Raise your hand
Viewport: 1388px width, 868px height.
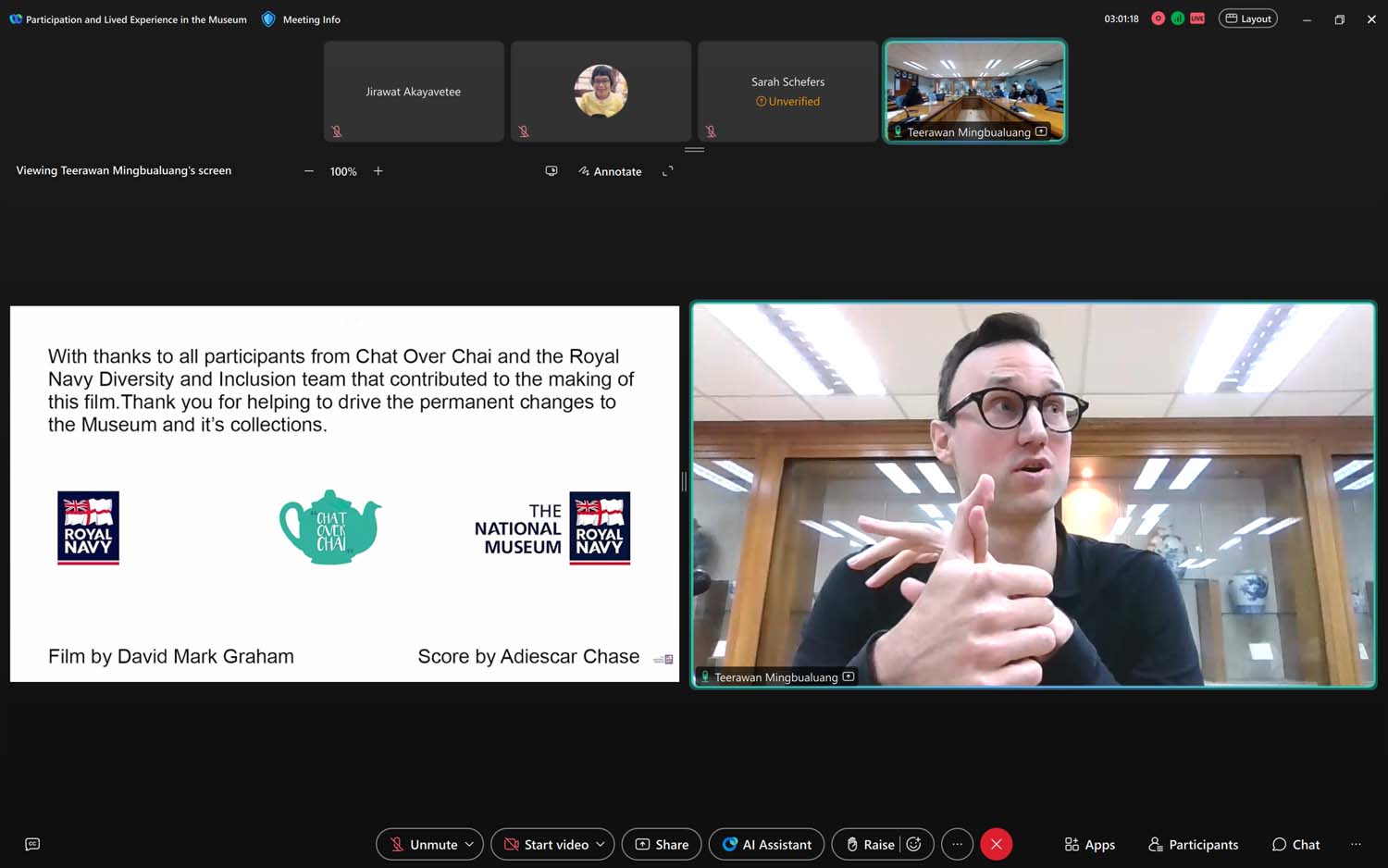tap(869, 844)
